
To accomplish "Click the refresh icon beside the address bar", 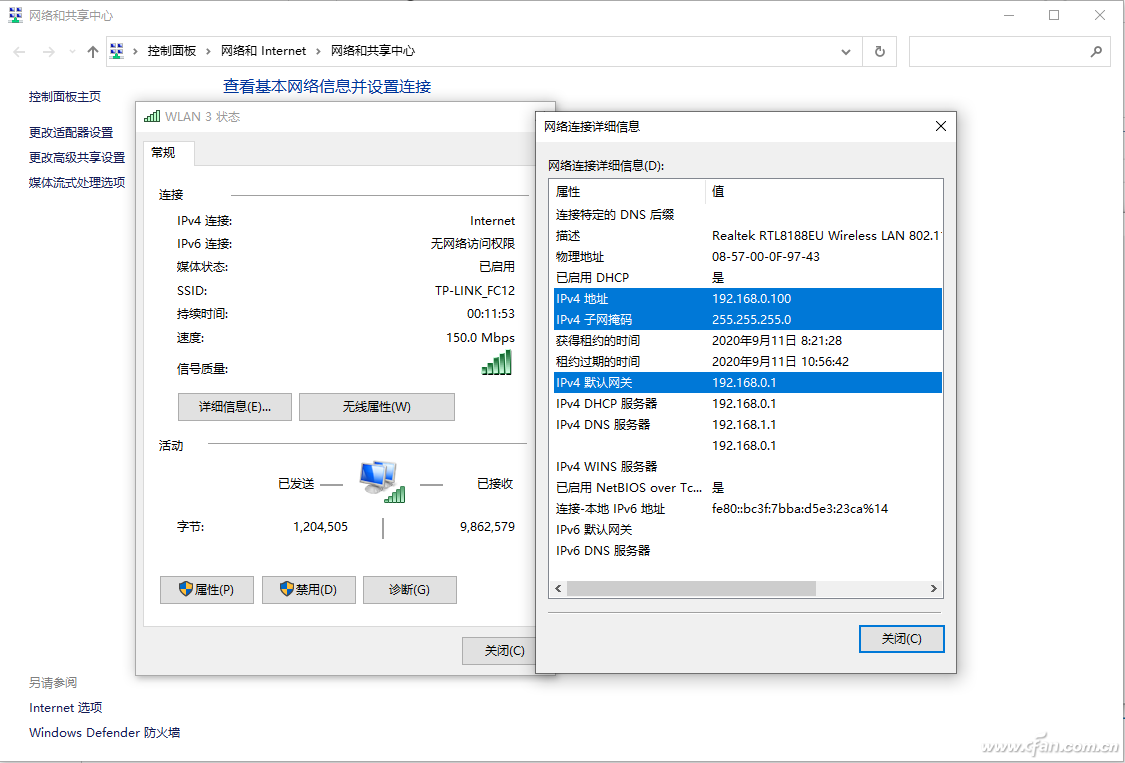I will pyautogui.click(x=880, y=51).
